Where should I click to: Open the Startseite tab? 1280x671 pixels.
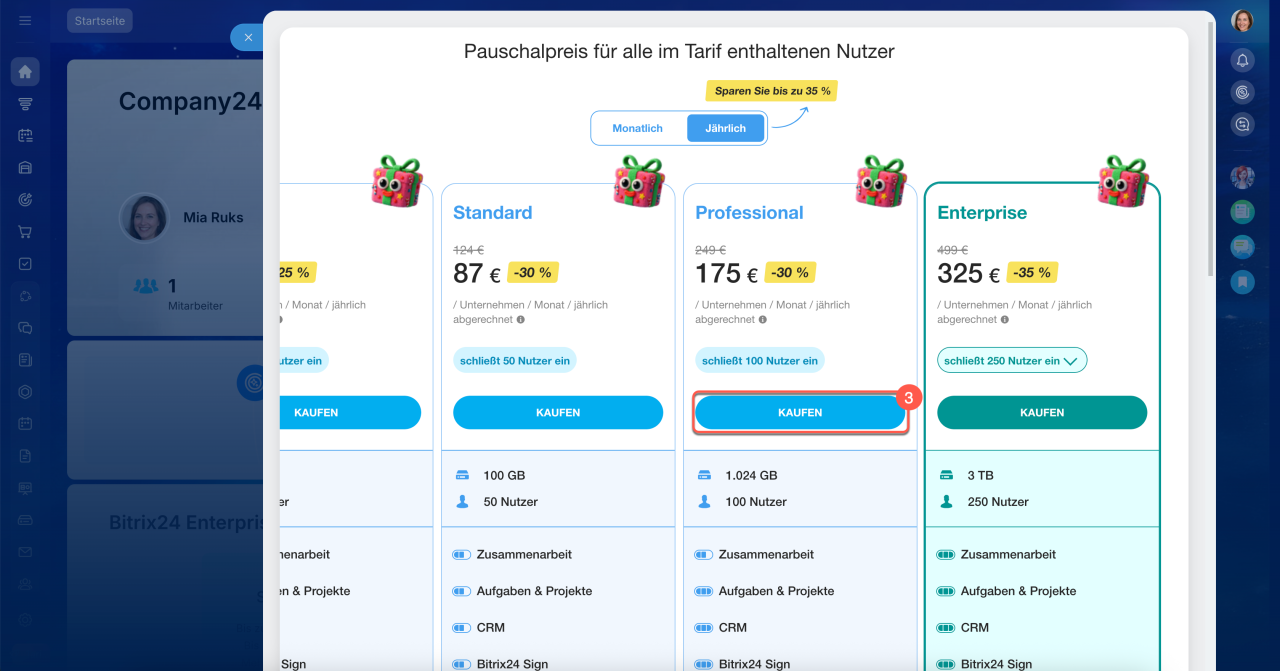click(x=99, y=21)
